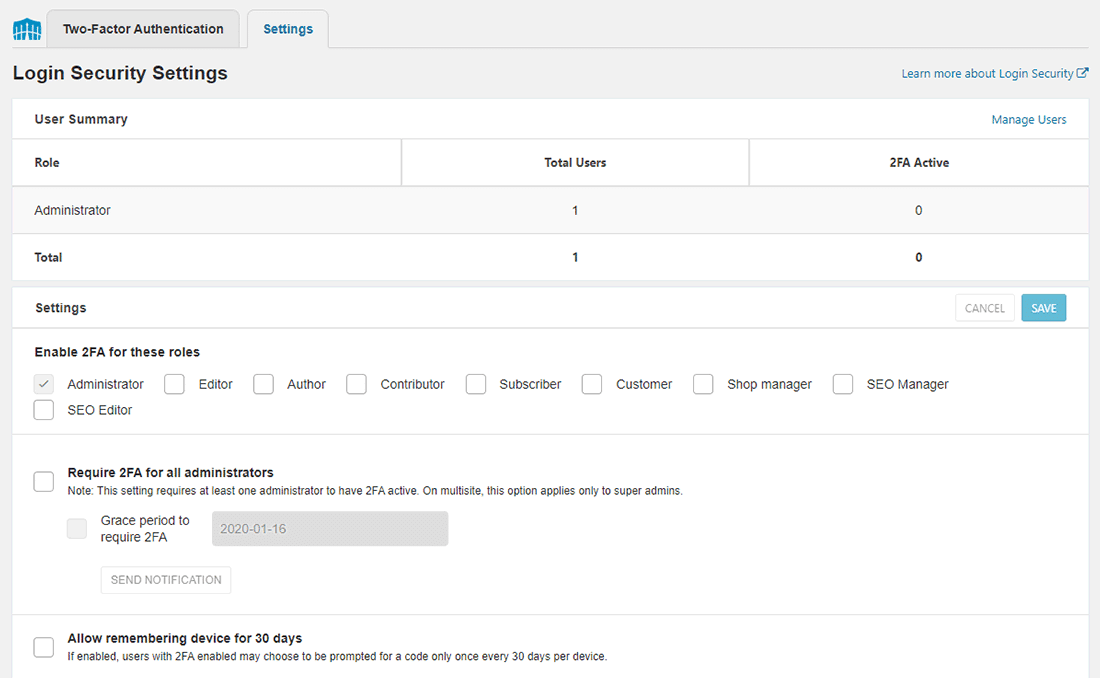Check Allow remembering device for 30 days
The width and height of the screenshot is (1100, 678).
43,647
